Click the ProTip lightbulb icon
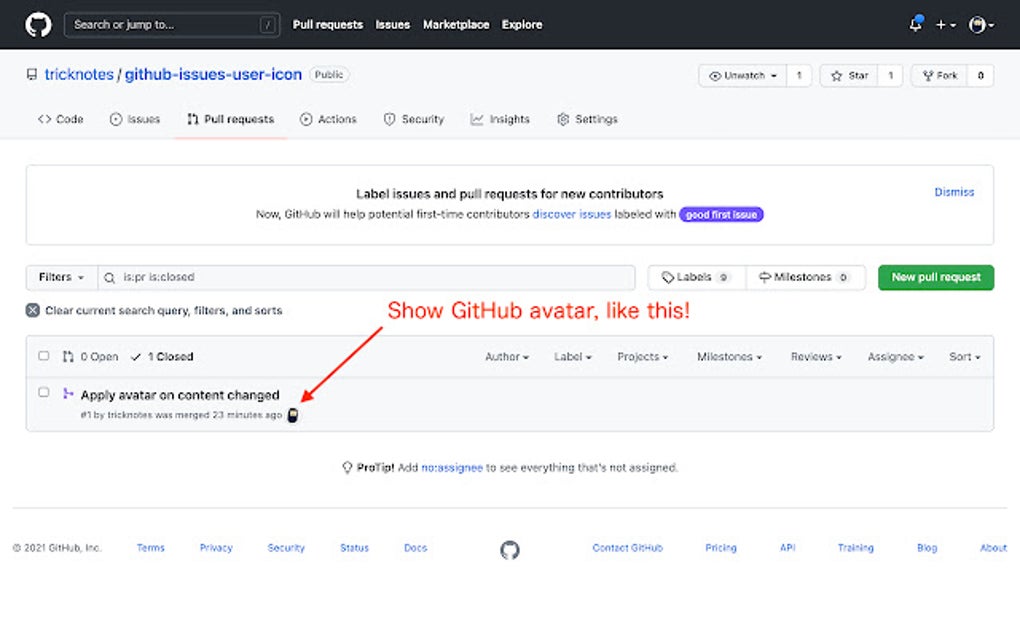The width and height of the screenshot is (1020, 638). pyautogui.click(x=346, y=466)
